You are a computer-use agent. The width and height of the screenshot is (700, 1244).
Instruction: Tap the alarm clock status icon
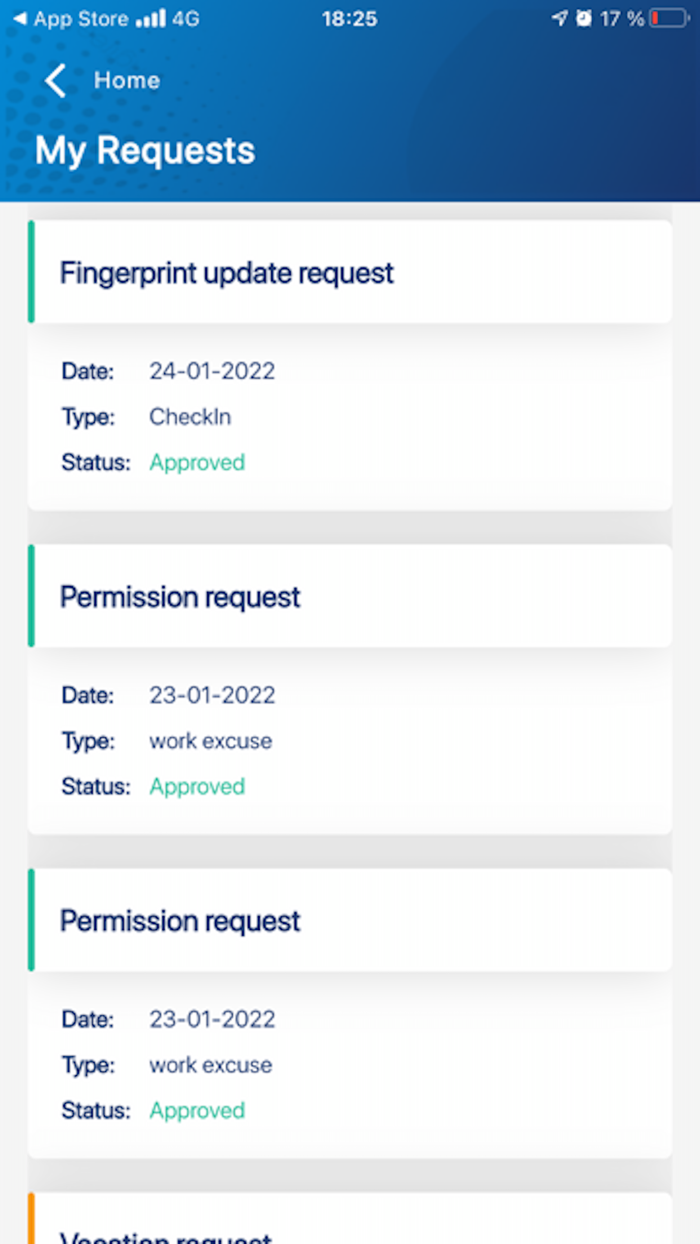[584, 19]
